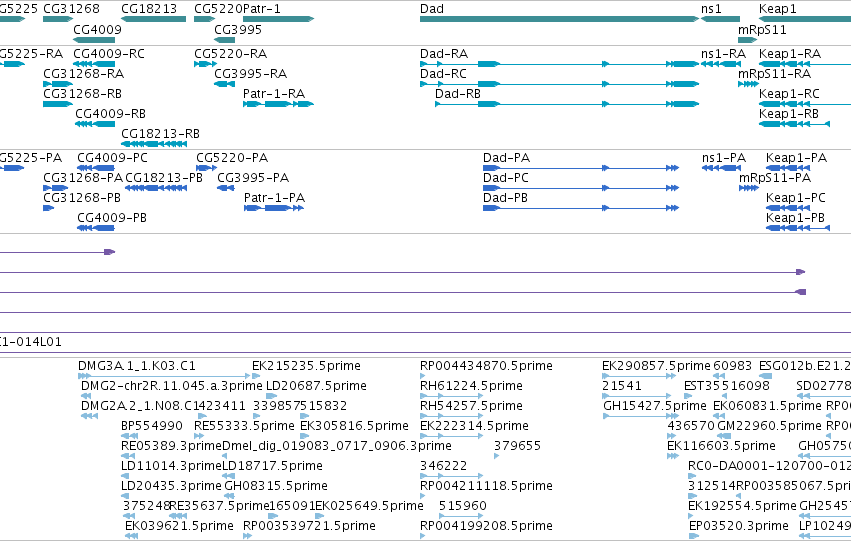Select EST RH54257.5prime
Image resolution: width=851 pixels, height=541 pixels.
[x=452, y=416]
